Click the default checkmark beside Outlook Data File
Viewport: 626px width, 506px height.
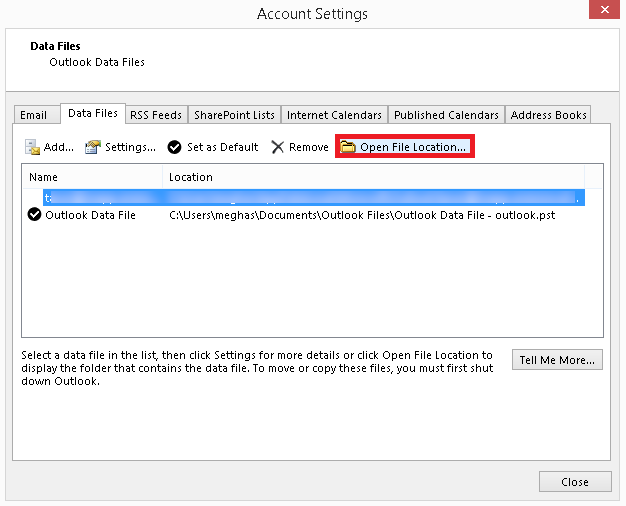click(x=34, y=214)
